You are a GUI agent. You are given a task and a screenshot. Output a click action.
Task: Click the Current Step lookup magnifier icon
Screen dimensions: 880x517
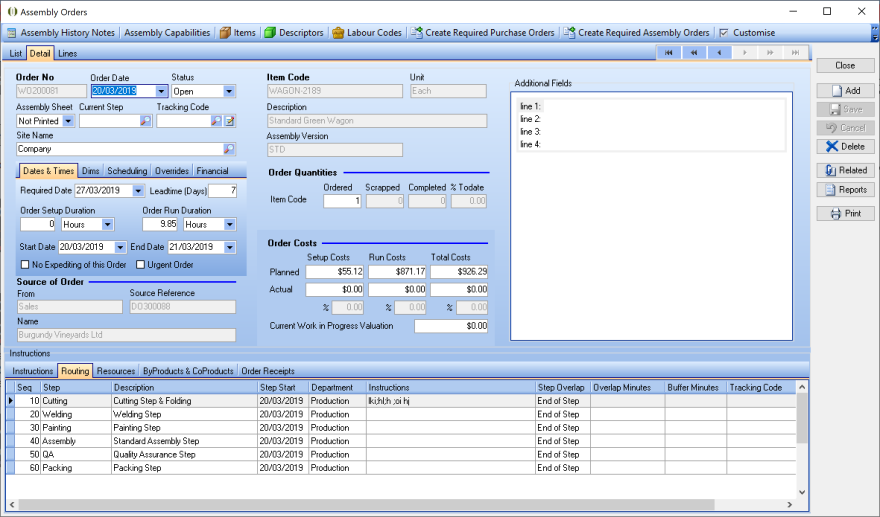(145, 121)
